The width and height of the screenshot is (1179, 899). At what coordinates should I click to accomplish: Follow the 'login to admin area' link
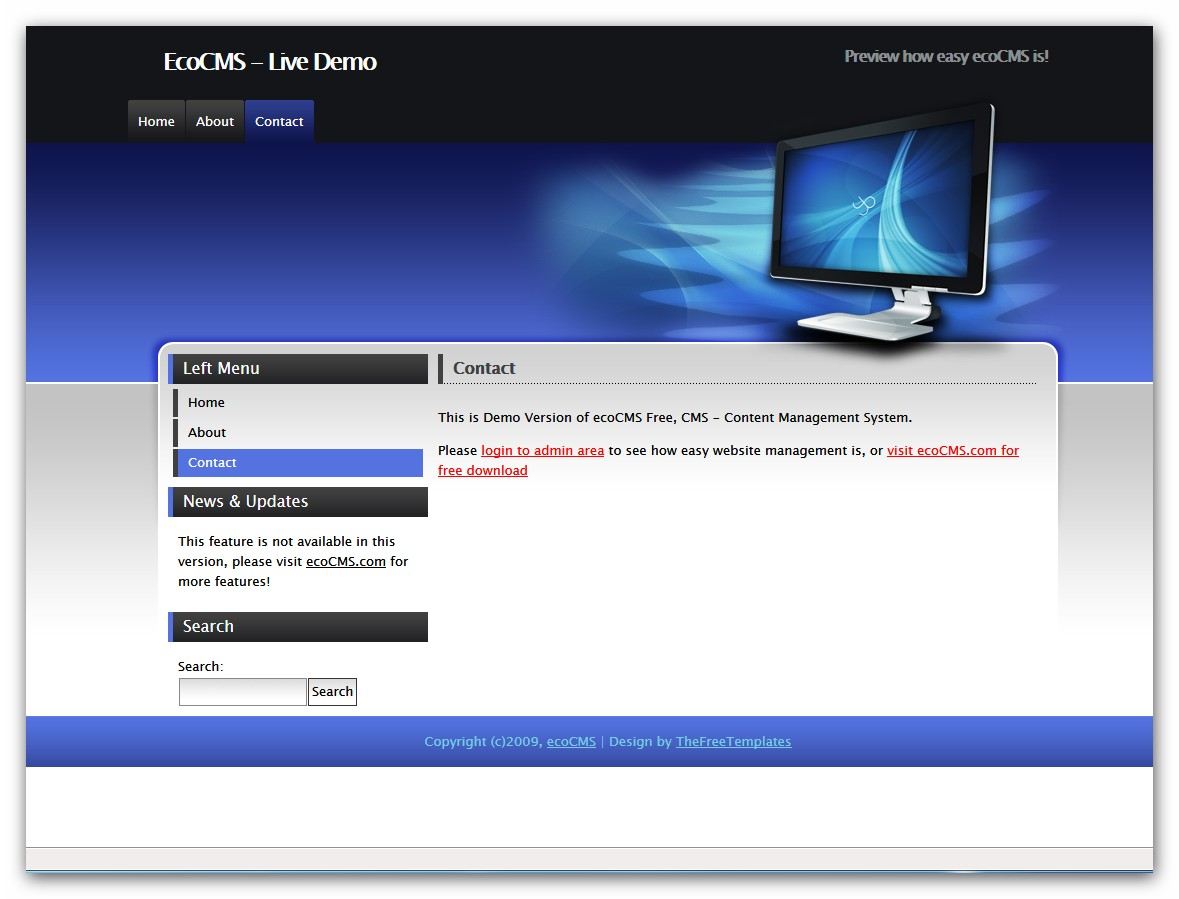[x=542, y=450]
